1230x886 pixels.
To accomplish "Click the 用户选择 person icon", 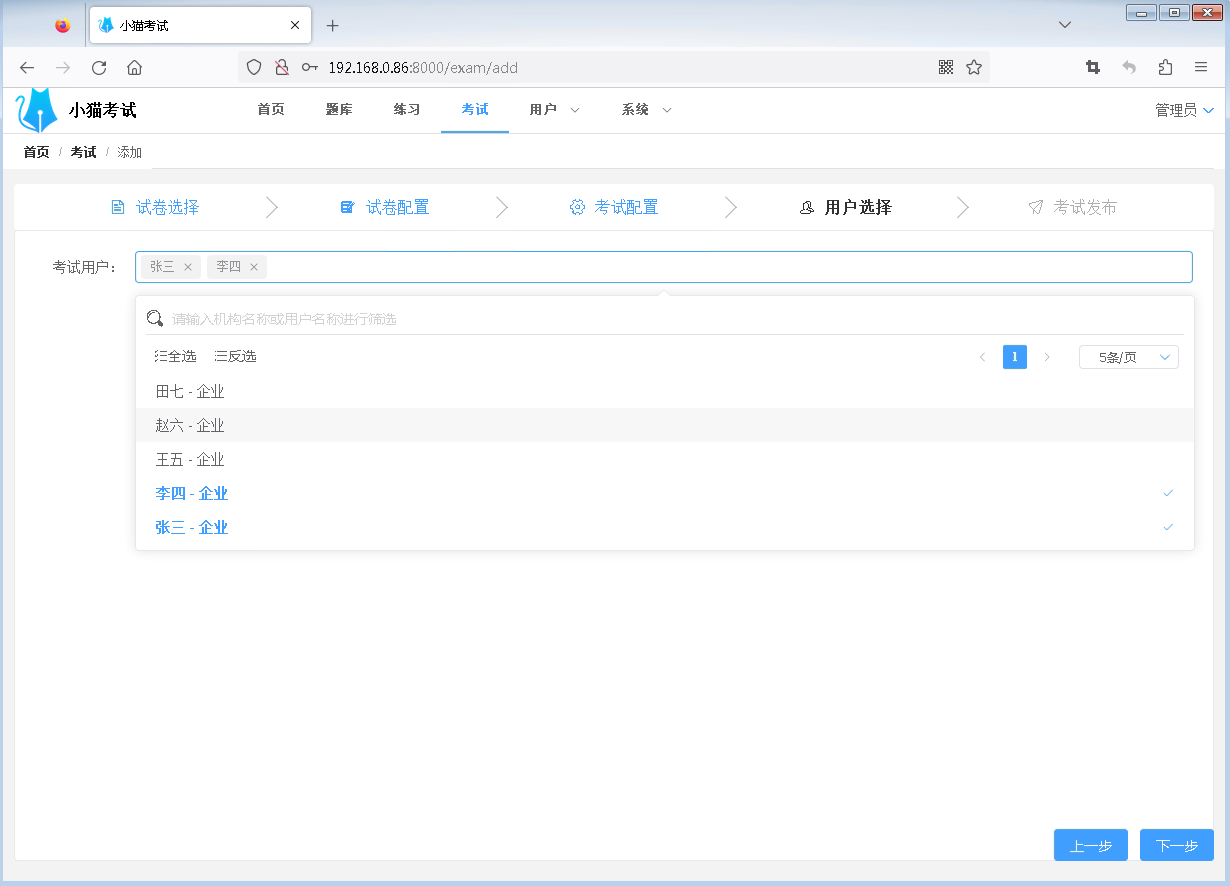I will [x=807, y=207].
